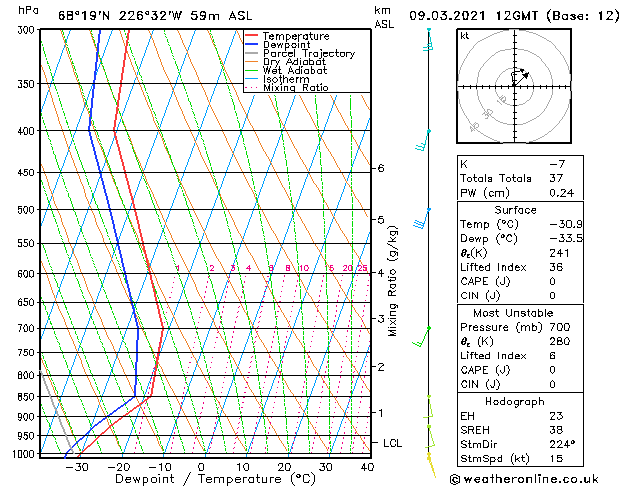Click the red Temperature legend line
The height and width of the screenshot is (486, 629).
click(x=252, y=36)
